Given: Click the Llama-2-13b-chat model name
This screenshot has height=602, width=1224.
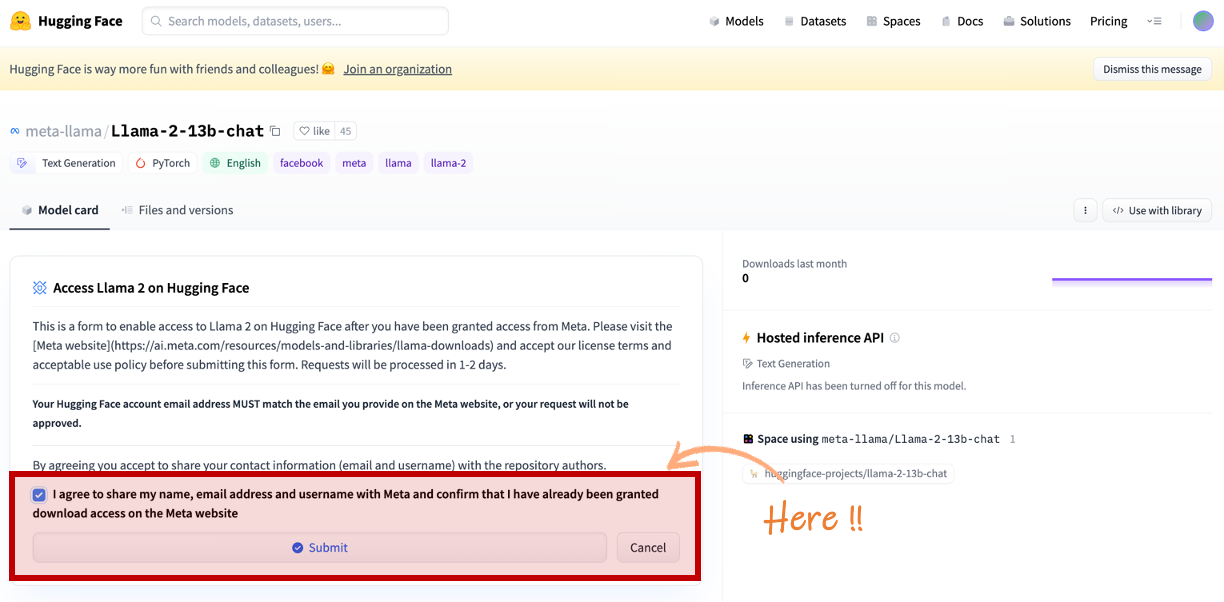Looking at the screenshot, I should pyautogui.click(x=187, y=131).
